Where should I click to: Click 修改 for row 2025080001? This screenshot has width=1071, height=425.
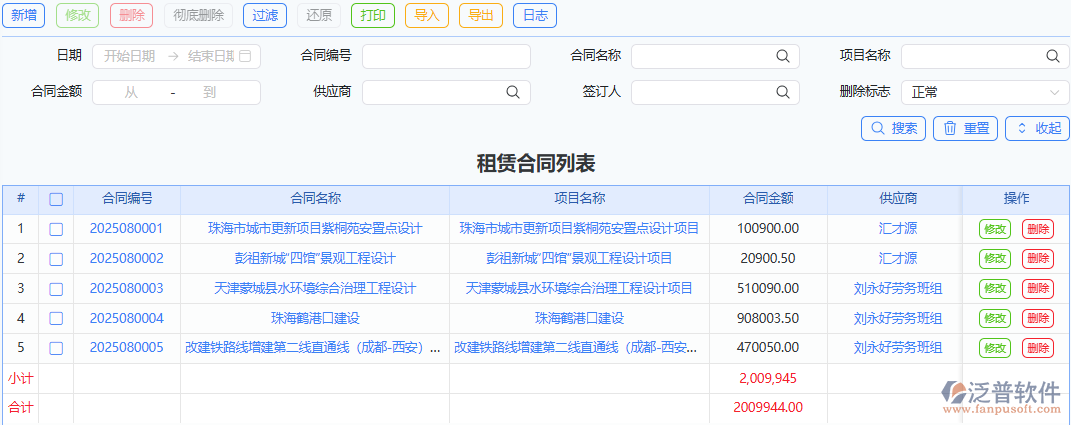tap(994, 230)
